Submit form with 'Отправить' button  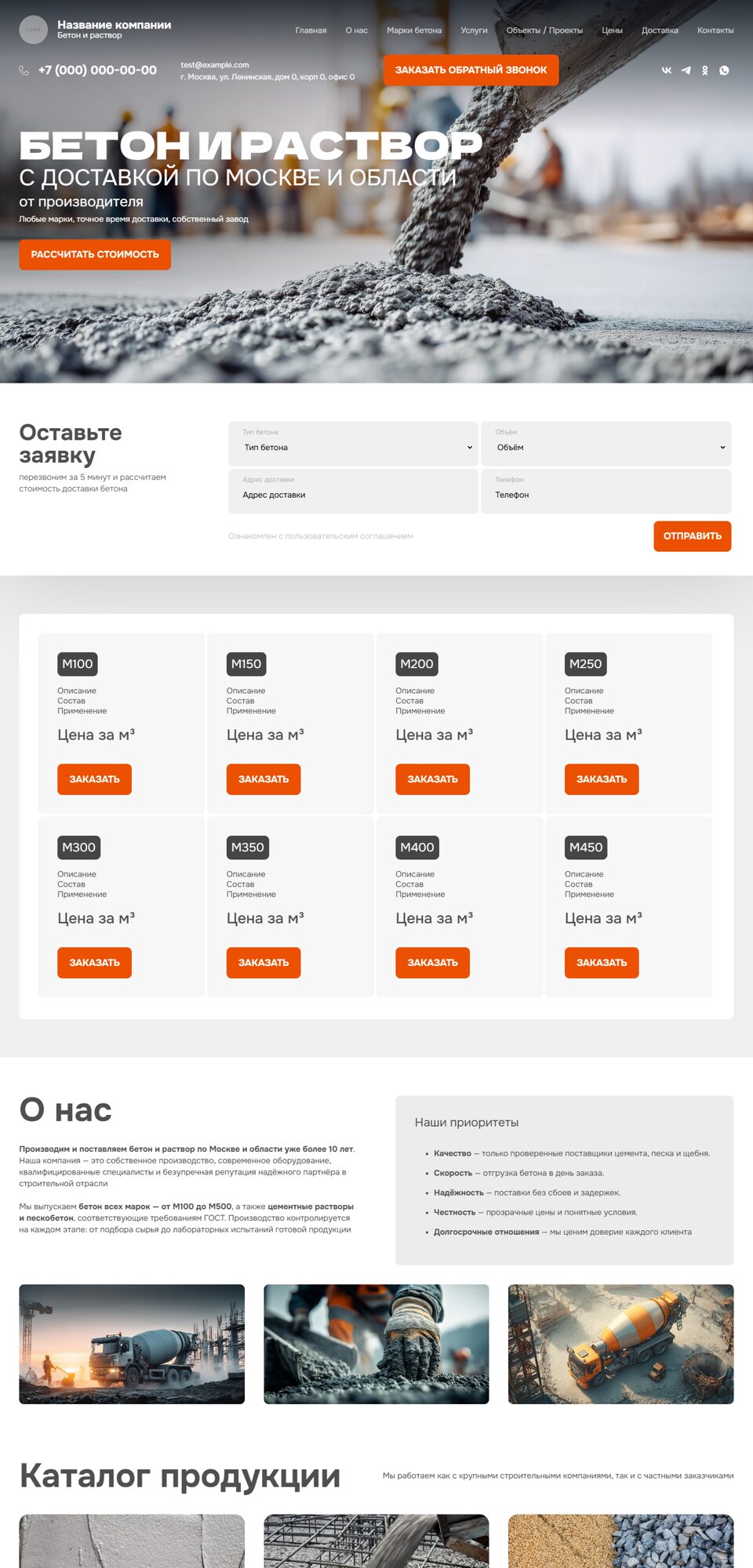692,536
